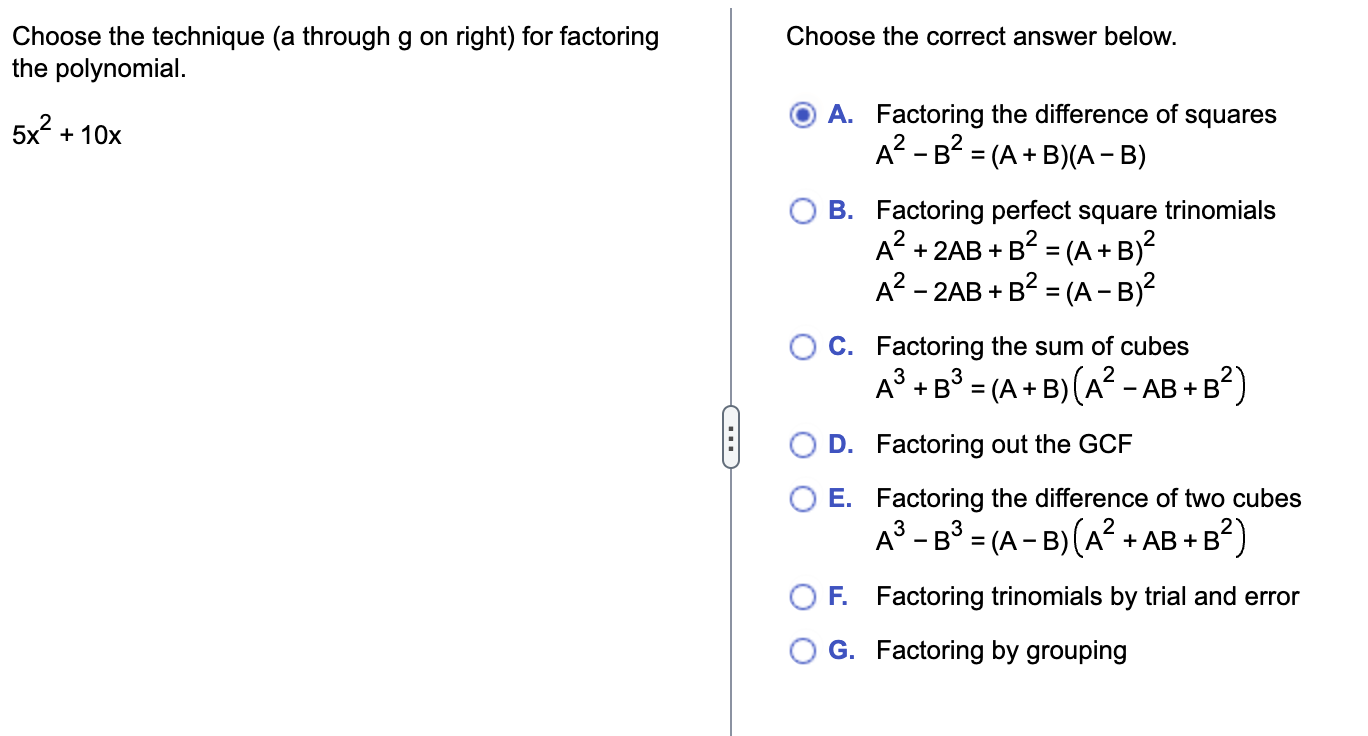Click the "Factoring out the GCF" label

1004,444
